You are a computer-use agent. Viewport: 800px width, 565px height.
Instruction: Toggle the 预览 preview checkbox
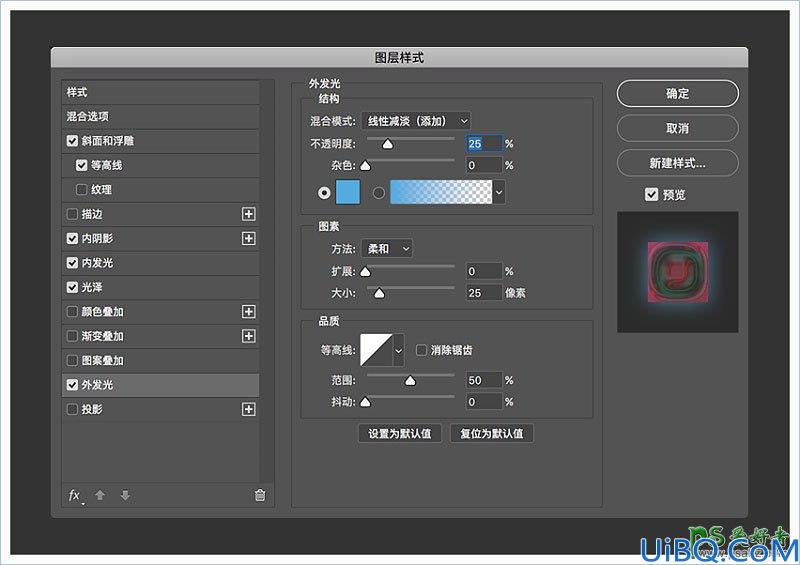(652, 194)
